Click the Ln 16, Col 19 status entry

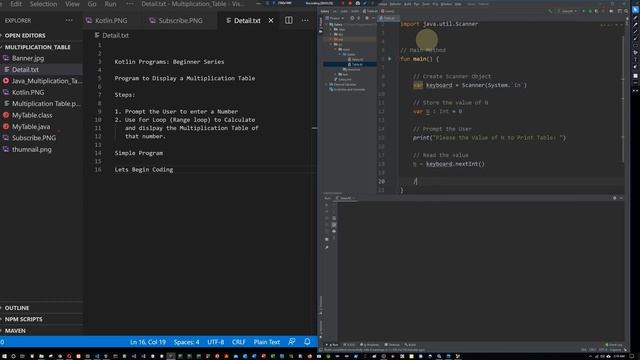point(148,342)
